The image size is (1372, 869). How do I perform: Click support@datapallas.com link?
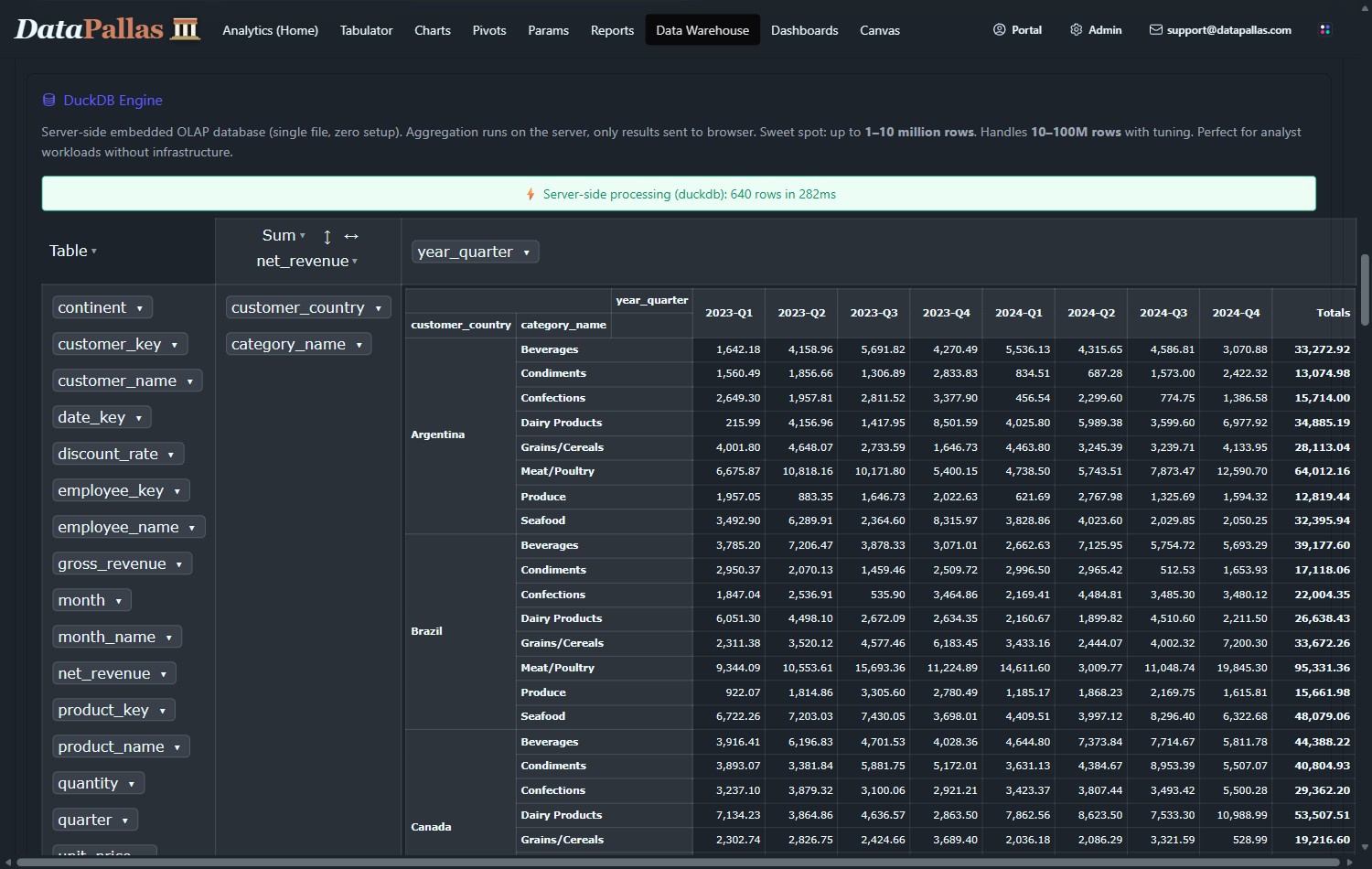[x=1220, y=29]
